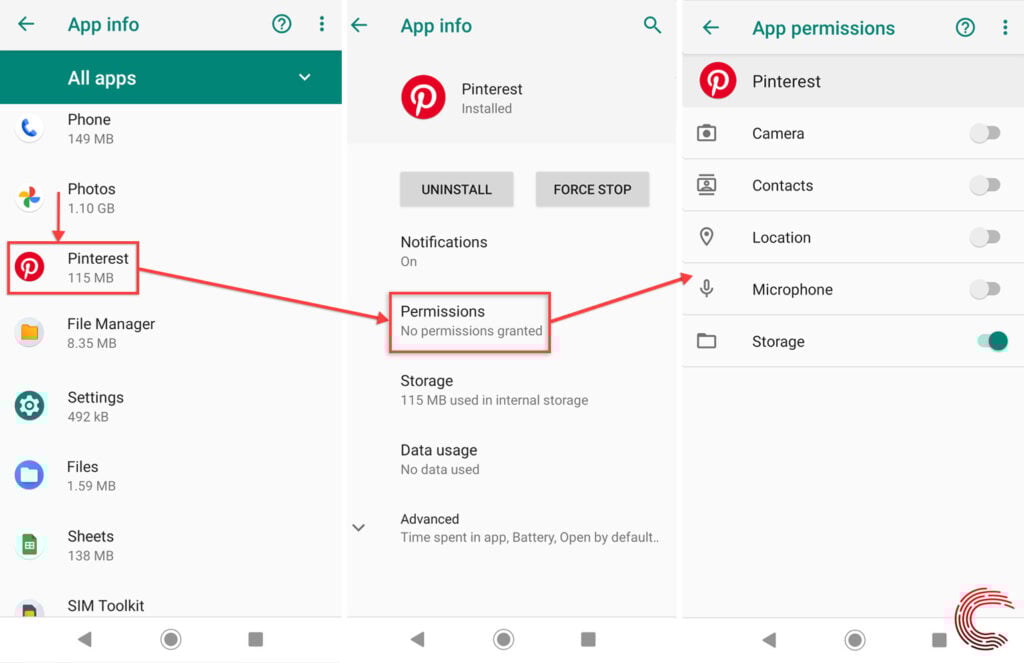
Task: Open Sheets 138 MB list entry
Action: [170, 545]
